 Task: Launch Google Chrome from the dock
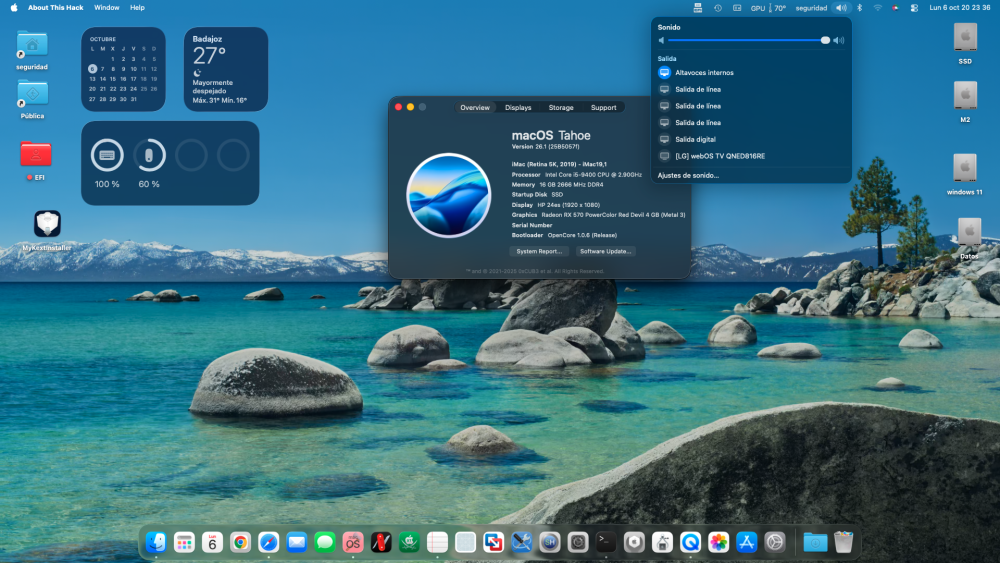(x=240, y=543)
